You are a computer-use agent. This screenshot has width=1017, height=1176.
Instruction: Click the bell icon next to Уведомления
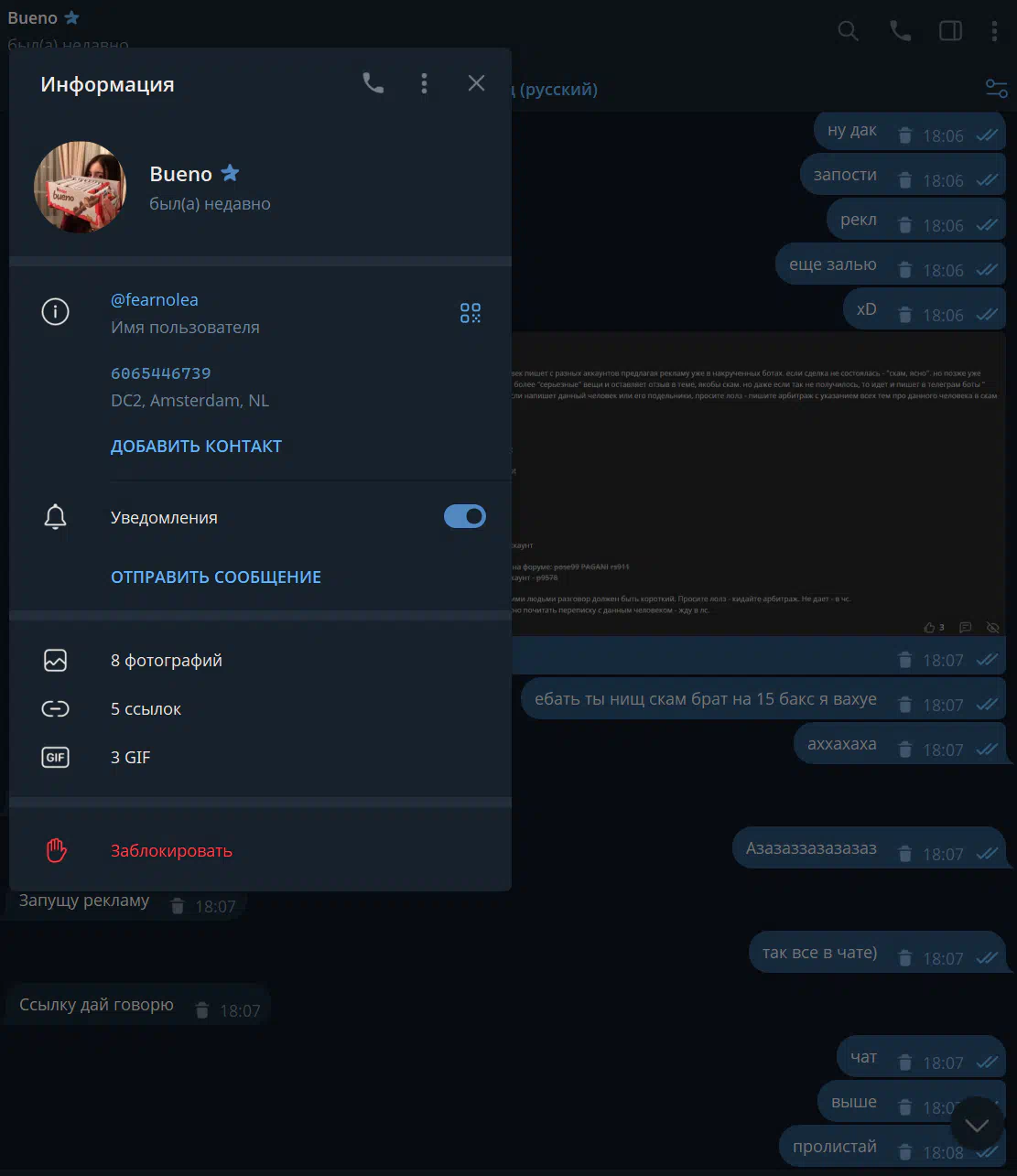tap(55, 517)
